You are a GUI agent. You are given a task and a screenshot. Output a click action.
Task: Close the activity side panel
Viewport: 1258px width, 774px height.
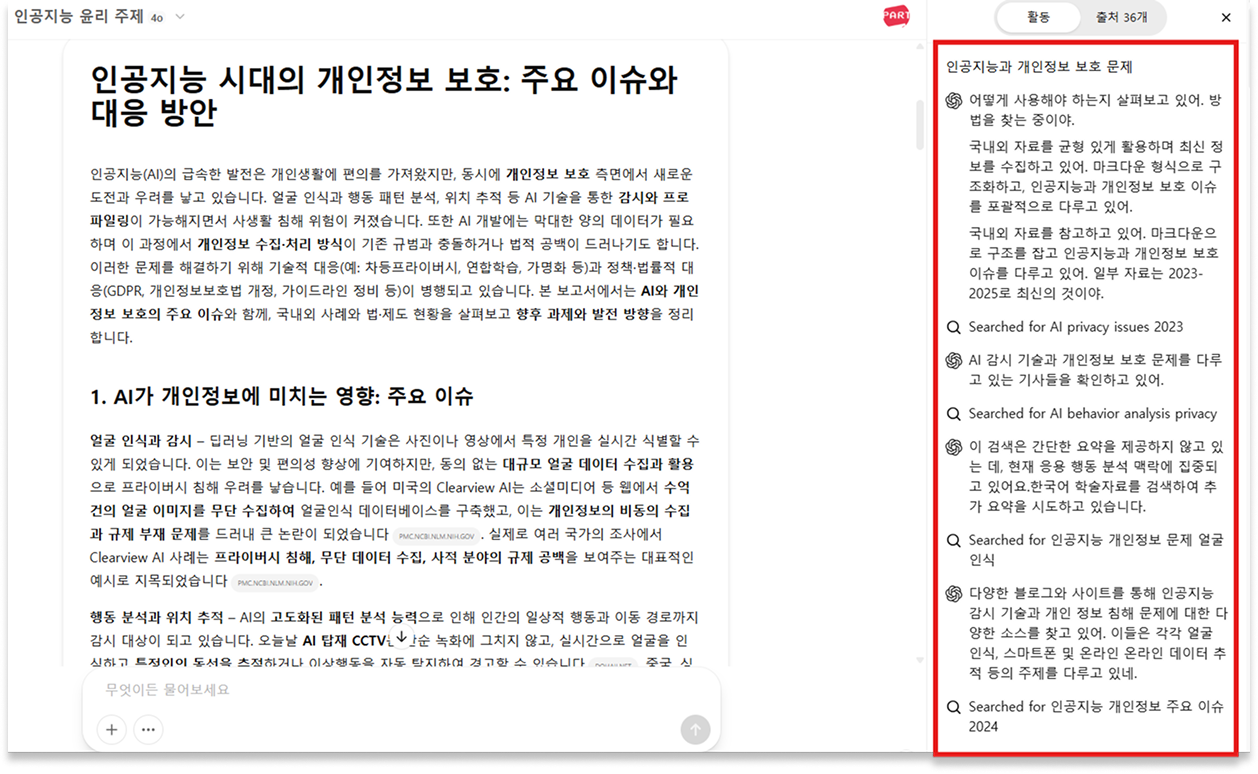tap(1226, 17)
